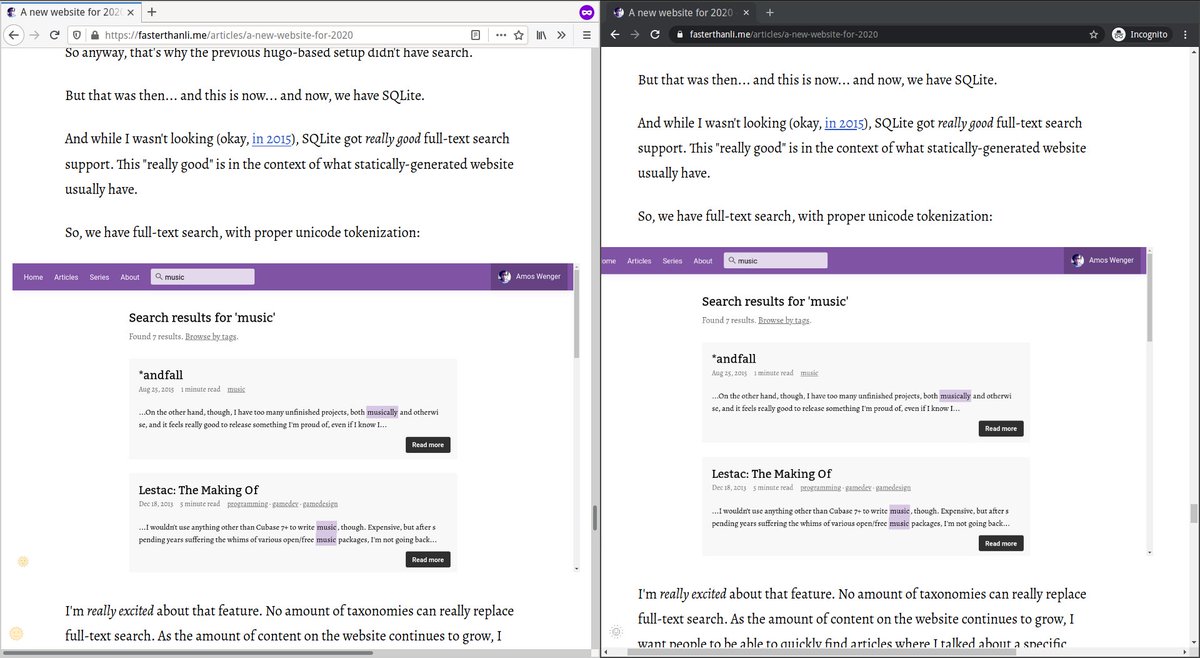View site info via Chrome lock icon

680,34
